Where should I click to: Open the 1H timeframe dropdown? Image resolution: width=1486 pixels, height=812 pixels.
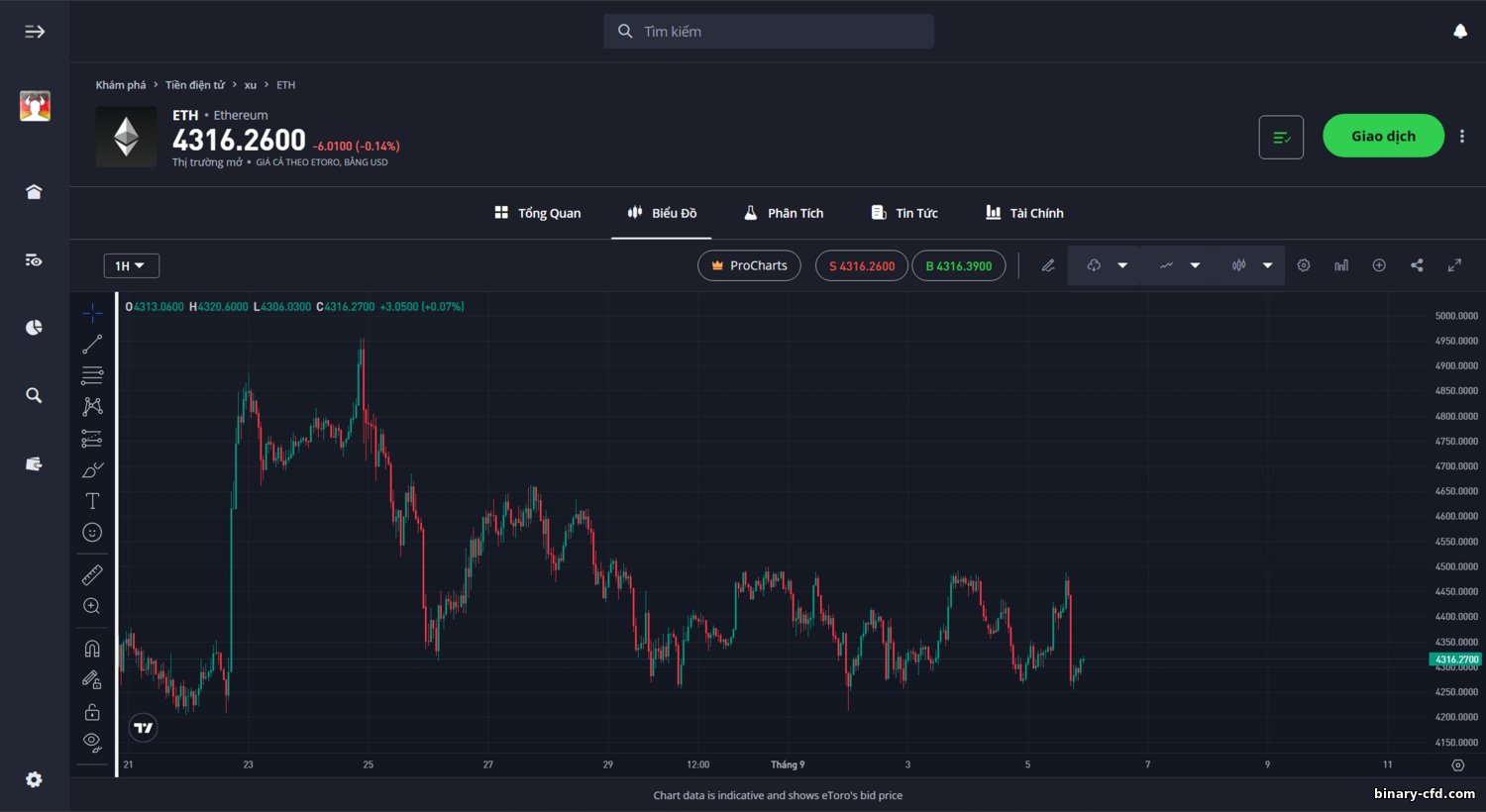coord(131,265)
